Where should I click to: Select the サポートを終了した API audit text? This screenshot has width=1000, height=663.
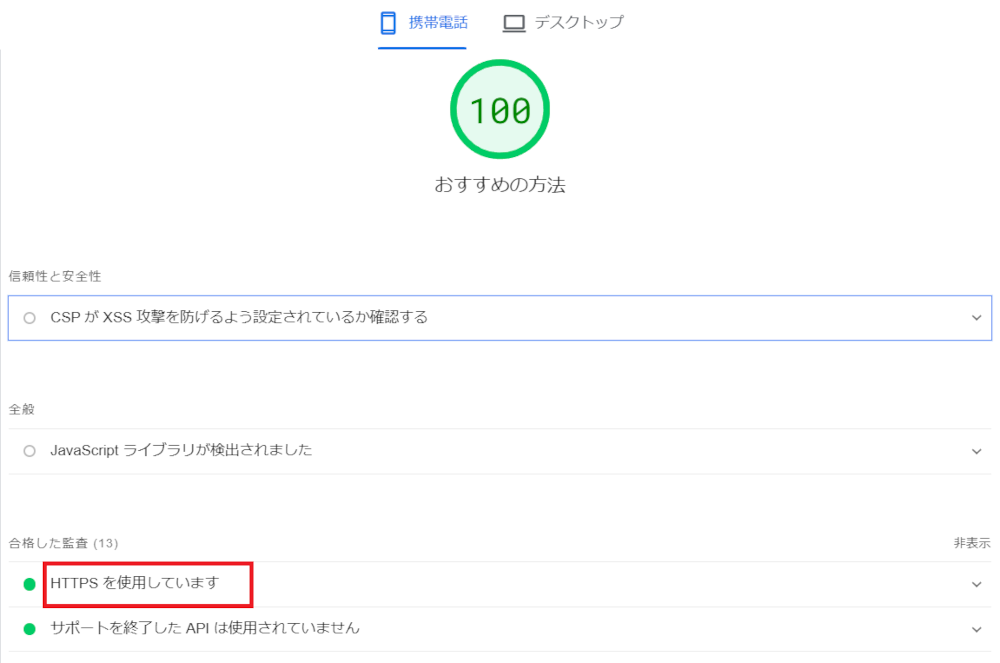pyautogui.click(x=205, y=629)
